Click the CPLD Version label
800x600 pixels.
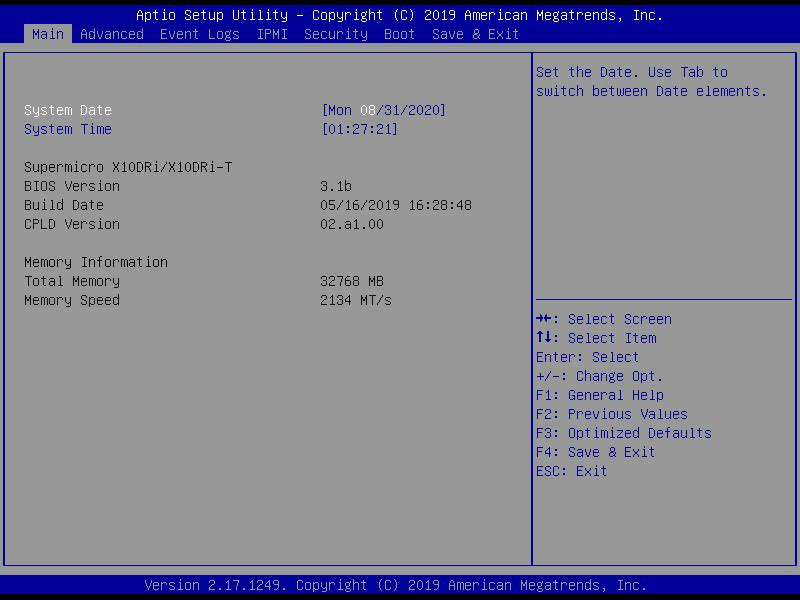[x=72, y=224]
